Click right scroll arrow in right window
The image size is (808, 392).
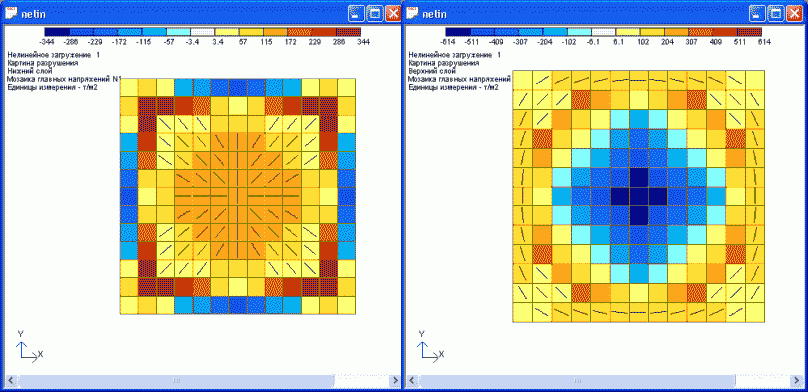[x=796, y=381]
